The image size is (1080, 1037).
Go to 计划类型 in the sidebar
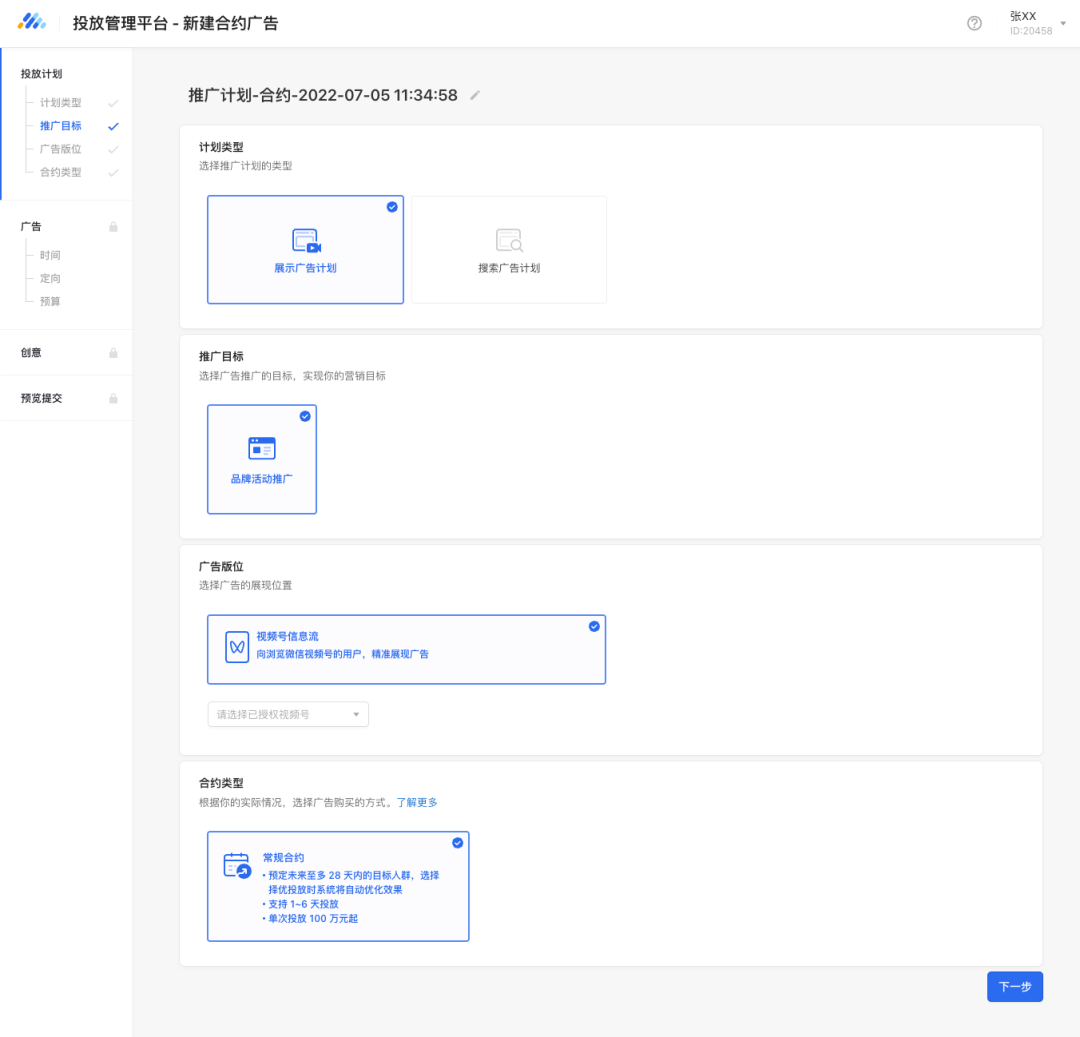60,103
